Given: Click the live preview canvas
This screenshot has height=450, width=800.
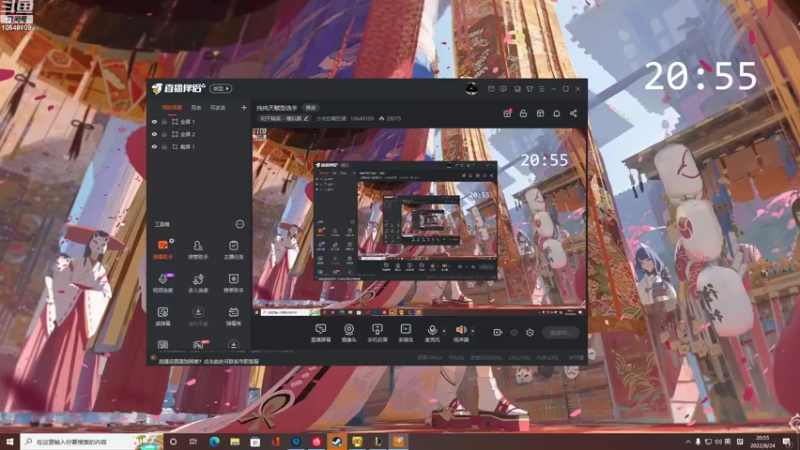Looking at the screenshot, I should [419, 222].
